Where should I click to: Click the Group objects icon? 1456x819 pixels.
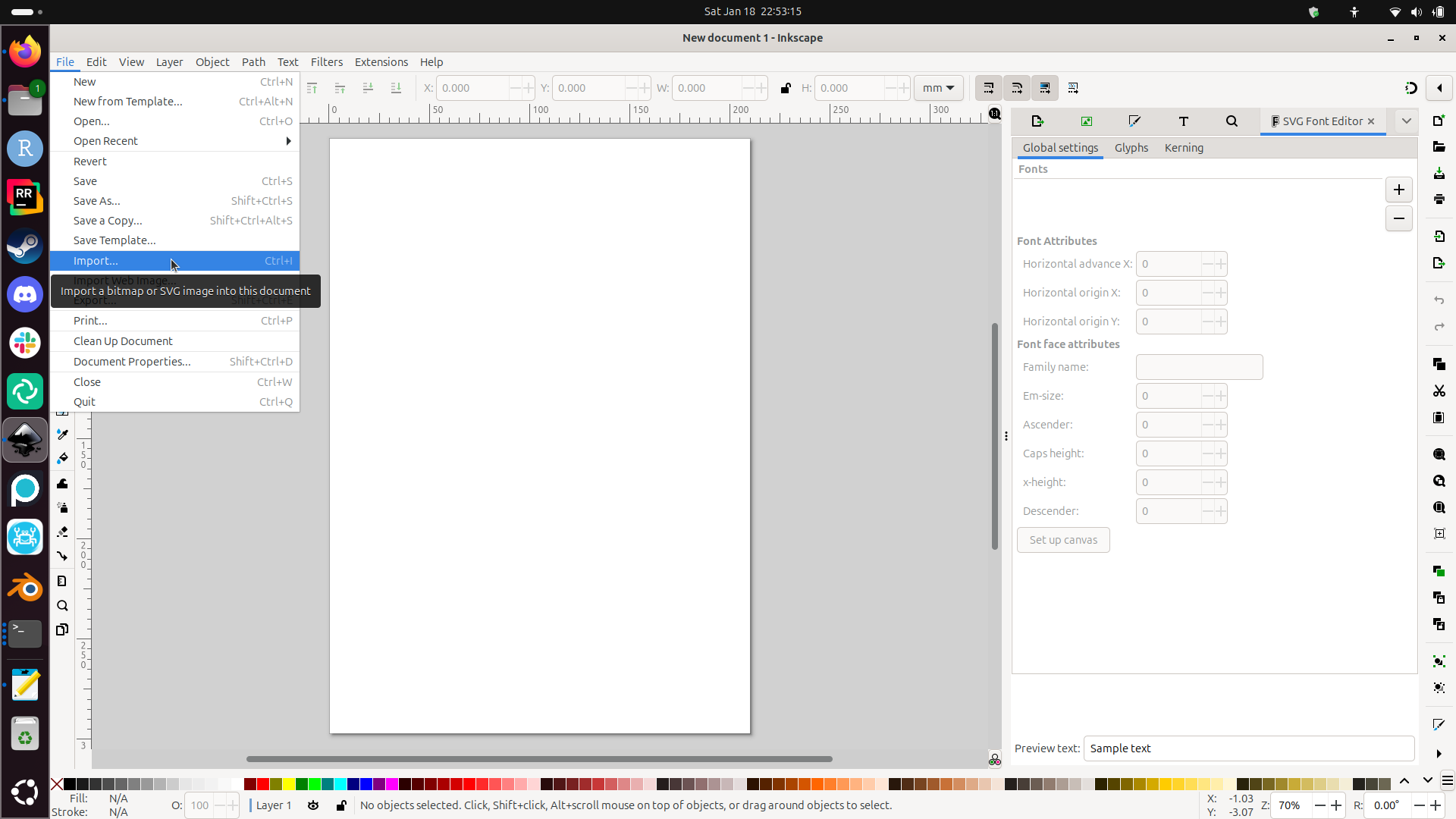1439,661
